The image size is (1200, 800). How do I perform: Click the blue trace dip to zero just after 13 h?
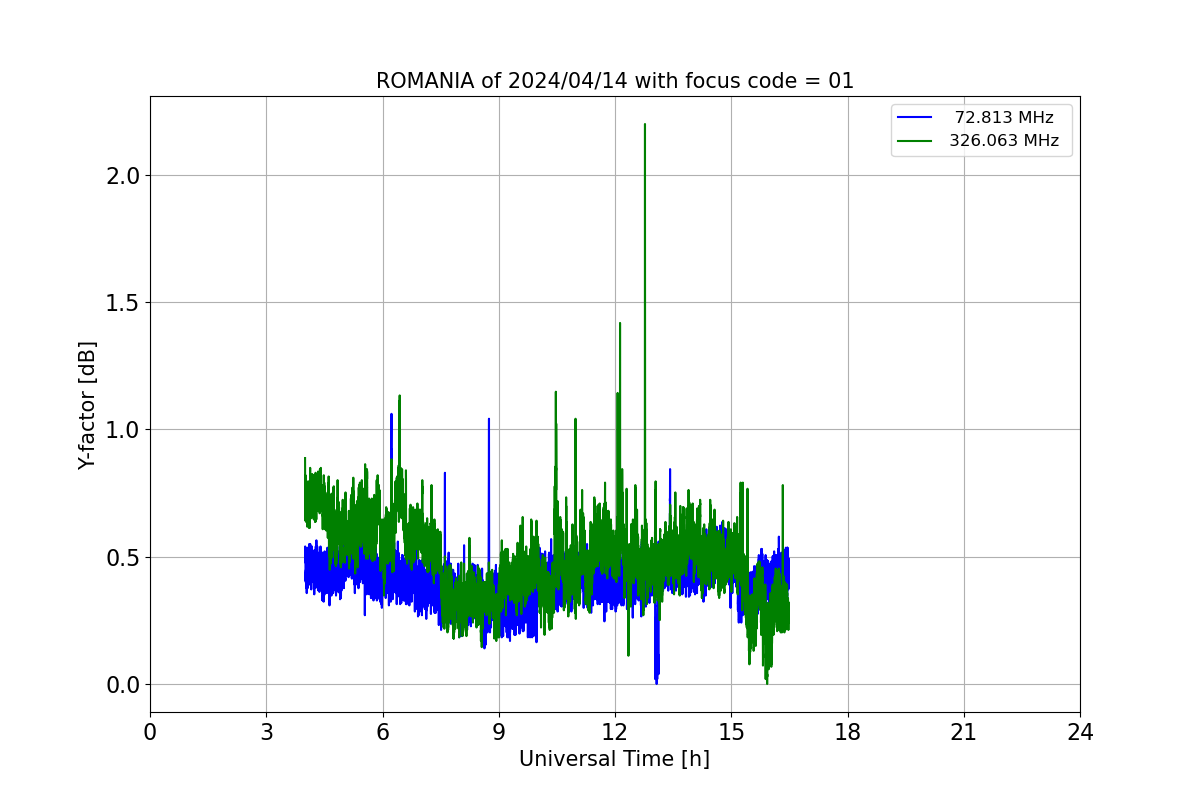pyautogui.click(x=656, y=681)
